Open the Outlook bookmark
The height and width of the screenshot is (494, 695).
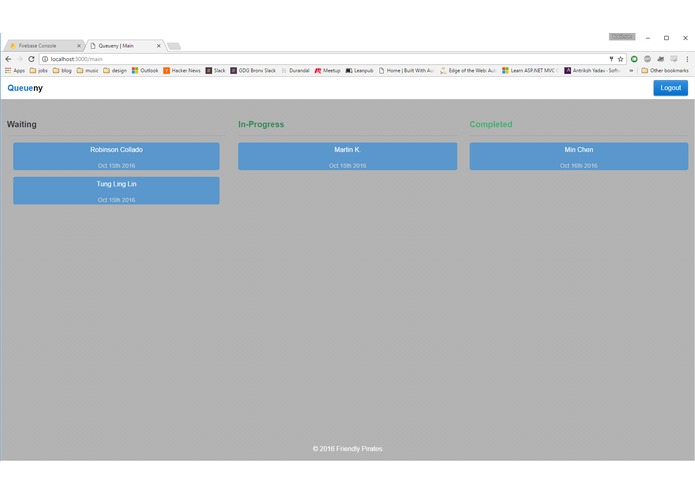145,70
